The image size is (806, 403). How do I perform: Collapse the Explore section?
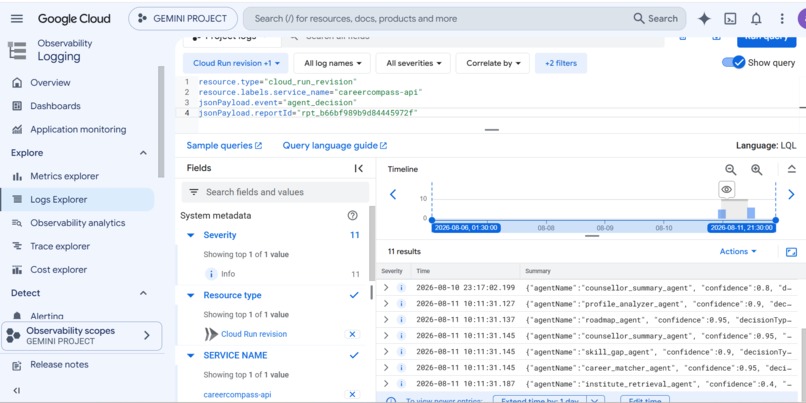(143, 153)
